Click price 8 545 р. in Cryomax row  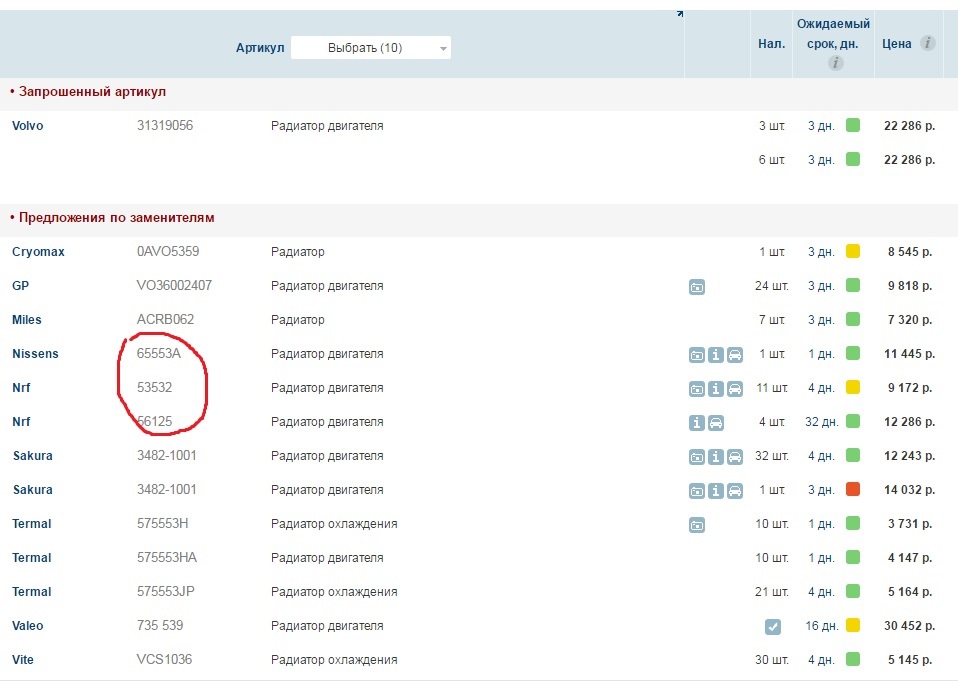pyautogui.click(x=910, y=252)
